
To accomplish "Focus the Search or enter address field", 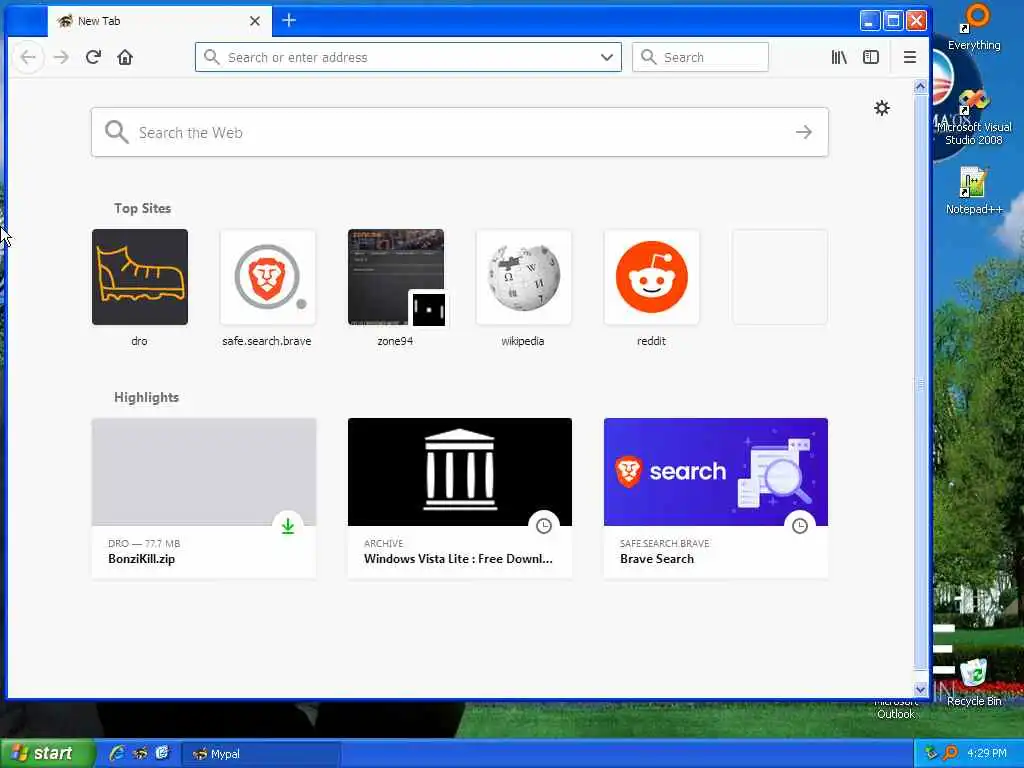I will click(408, 57).
